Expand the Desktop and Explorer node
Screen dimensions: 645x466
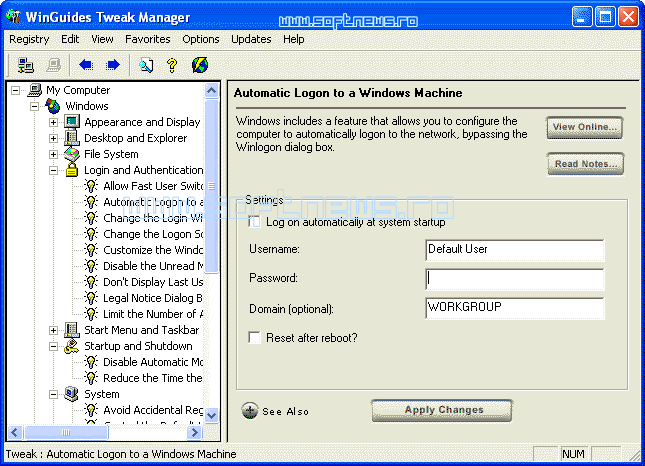click(x=53, y=138)
